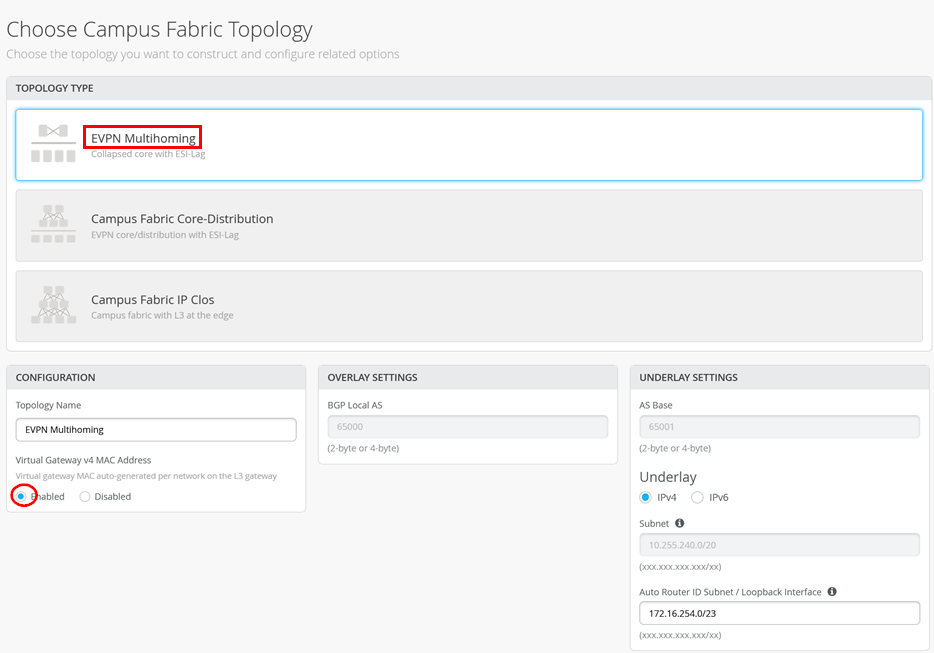934x653 pixels.
Task: Click the Subnet field showing 10.255.240.0/20
Action: point(779,545)
